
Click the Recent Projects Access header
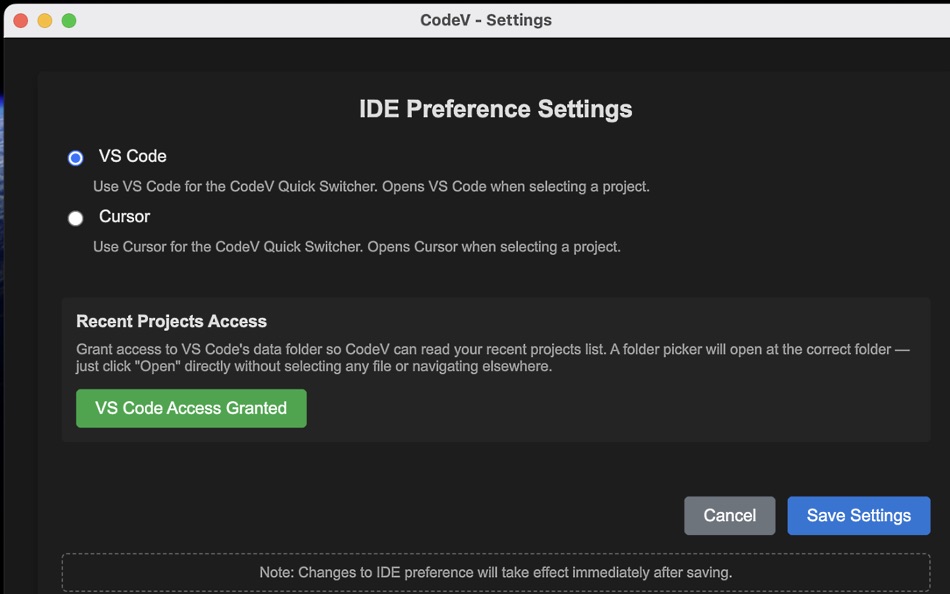point(171,321)
